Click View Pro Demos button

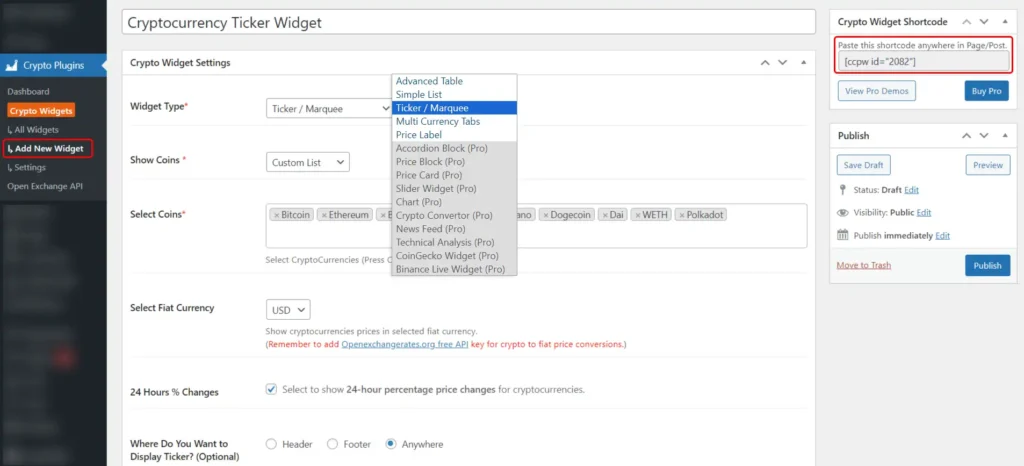tap(876, 91)
